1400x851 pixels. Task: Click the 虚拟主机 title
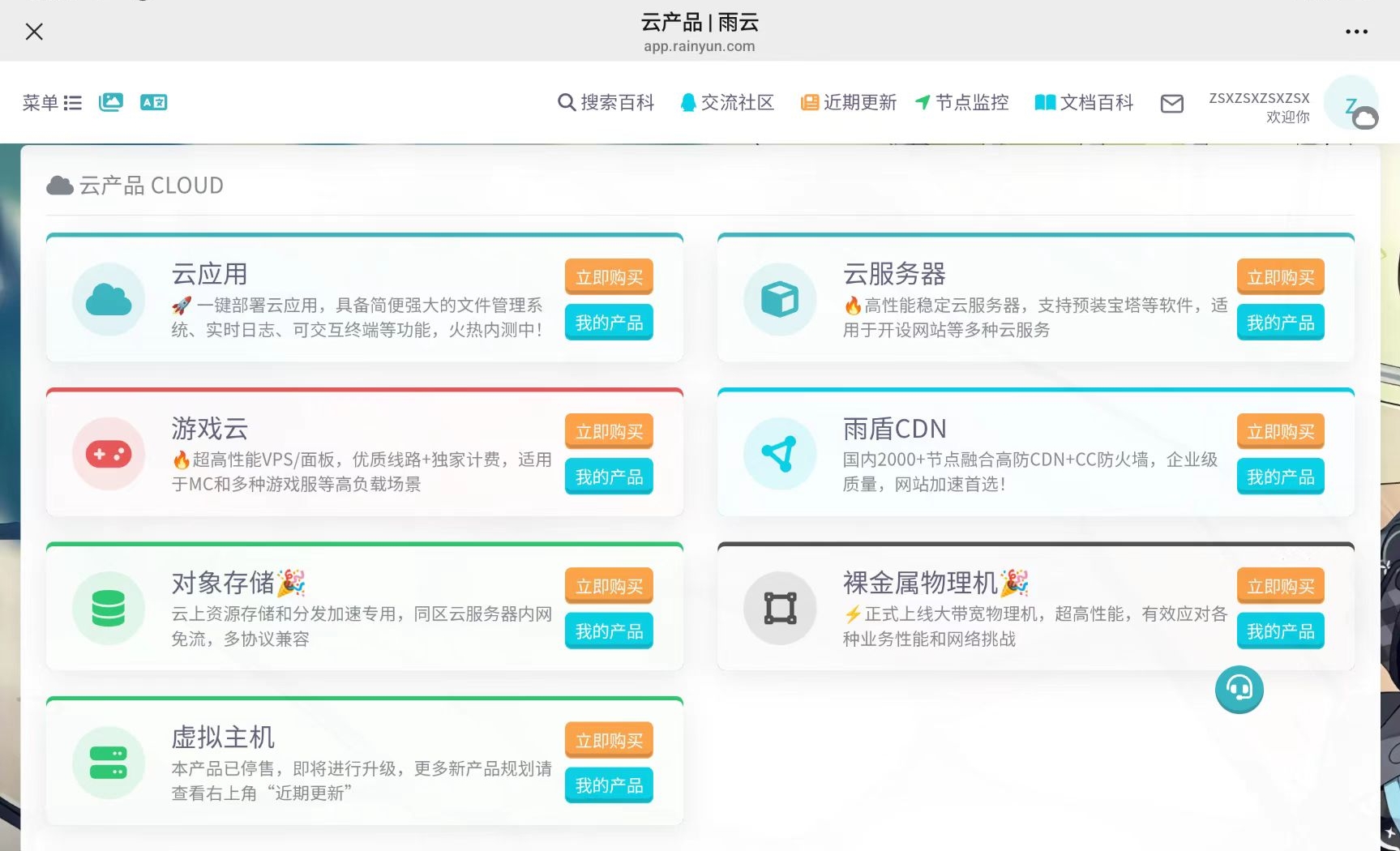coord(223,738)
